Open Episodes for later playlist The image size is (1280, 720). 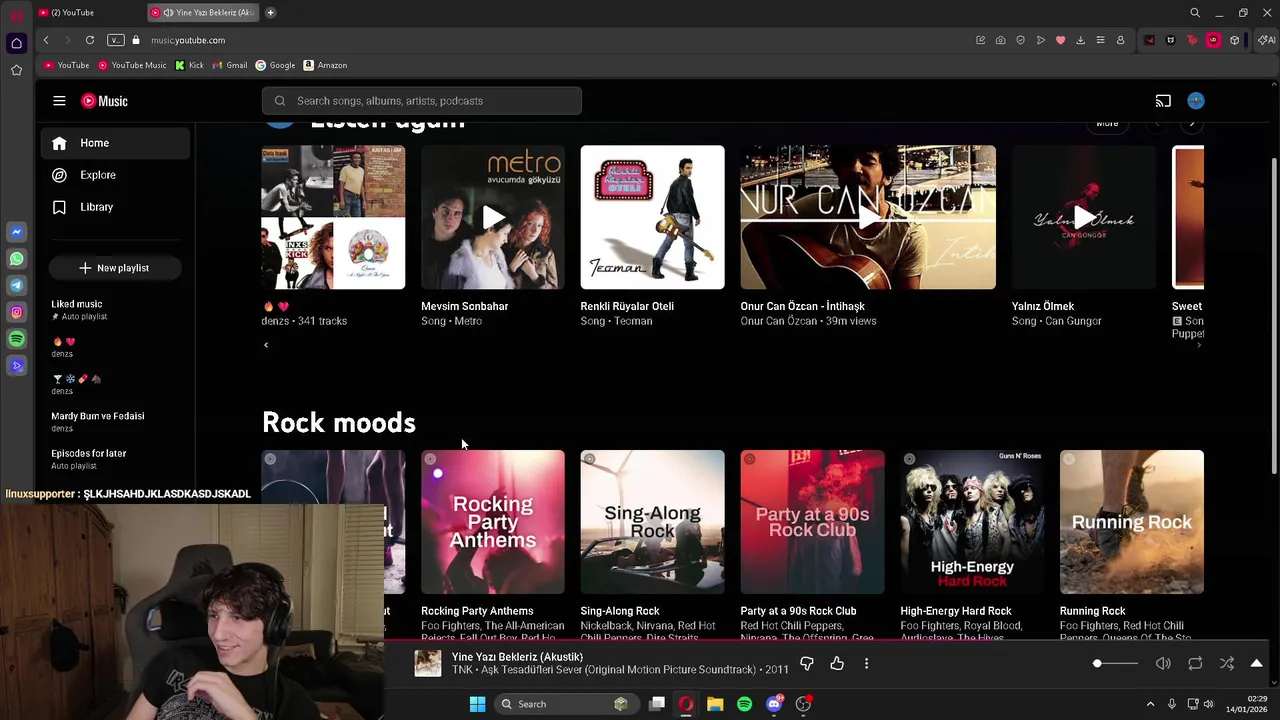[115, 459]
